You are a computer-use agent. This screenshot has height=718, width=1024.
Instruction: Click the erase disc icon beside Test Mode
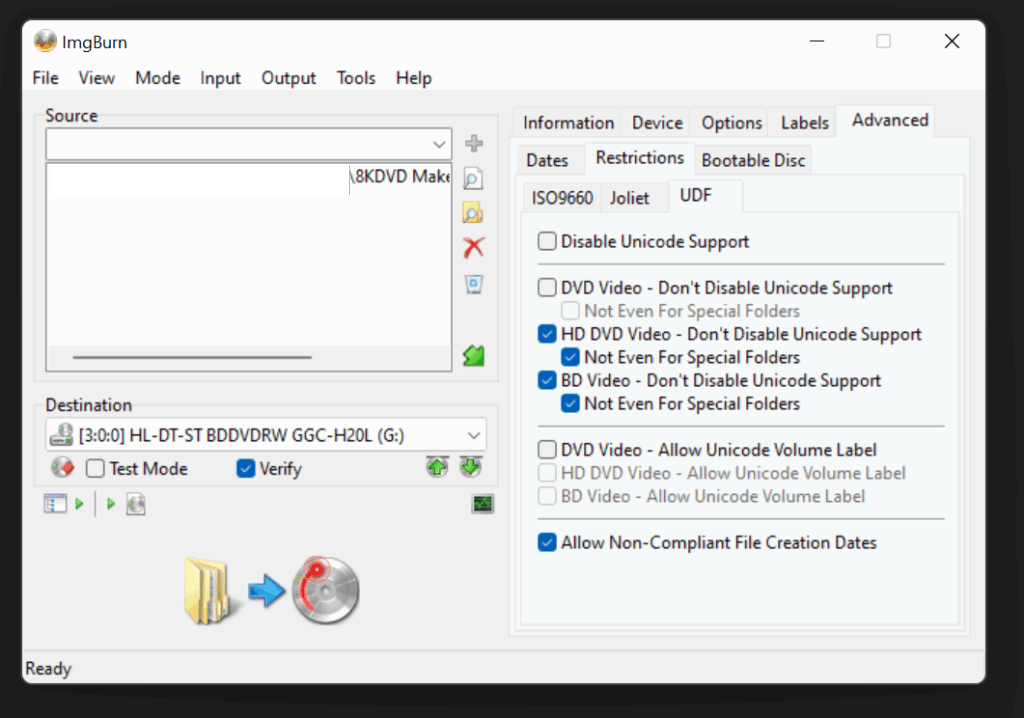point(63,468)
